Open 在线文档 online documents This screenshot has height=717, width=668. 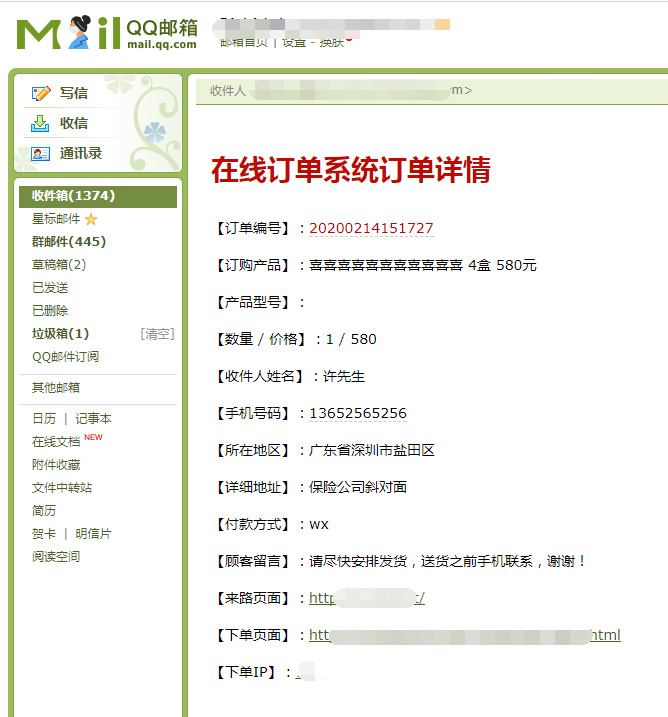pyautogui.click(x=56, y=442)
